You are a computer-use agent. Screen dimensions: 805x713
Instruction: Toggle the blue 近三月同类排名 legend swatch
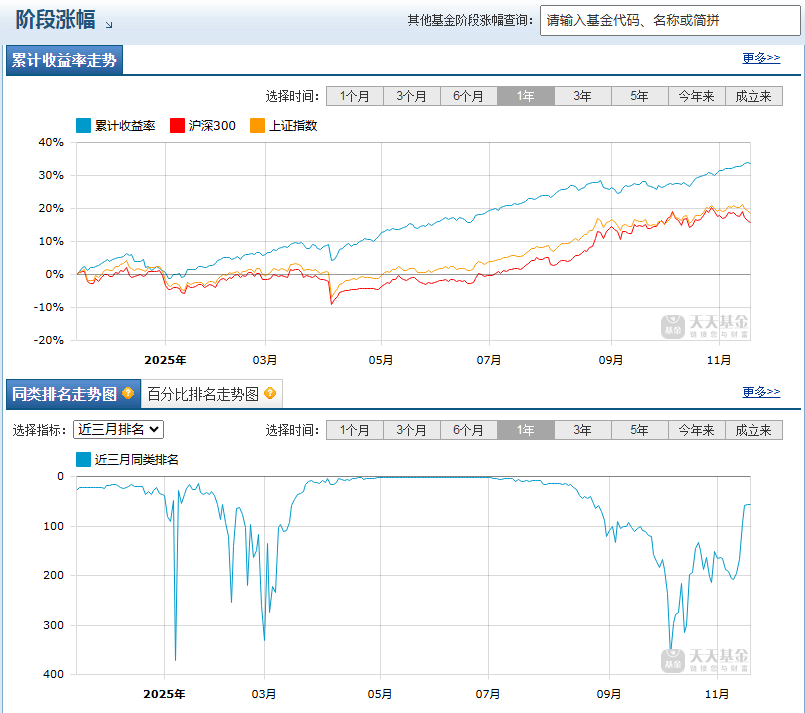point(83,459)
